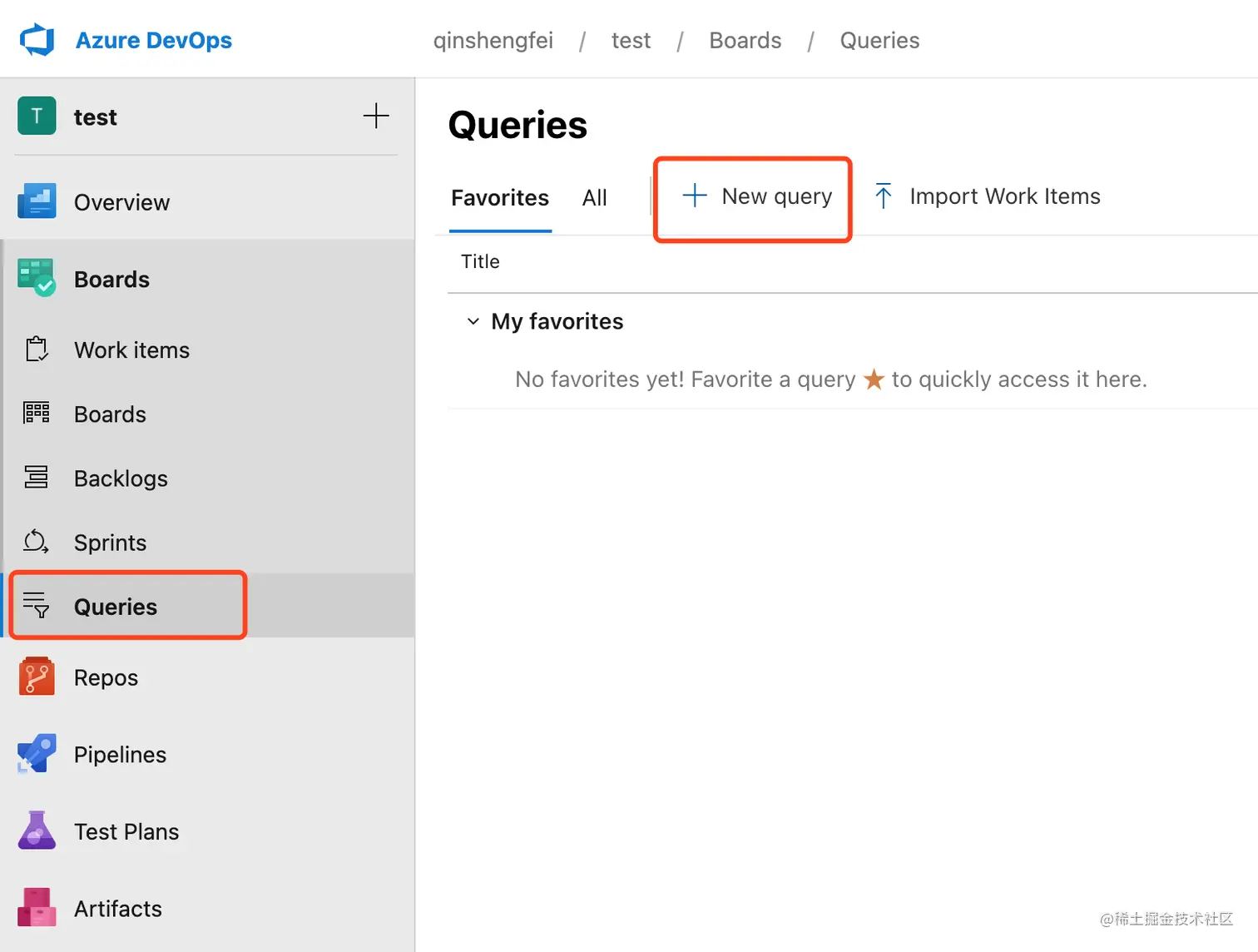Open the test project name in sidebar

click(x=96, y=117)
